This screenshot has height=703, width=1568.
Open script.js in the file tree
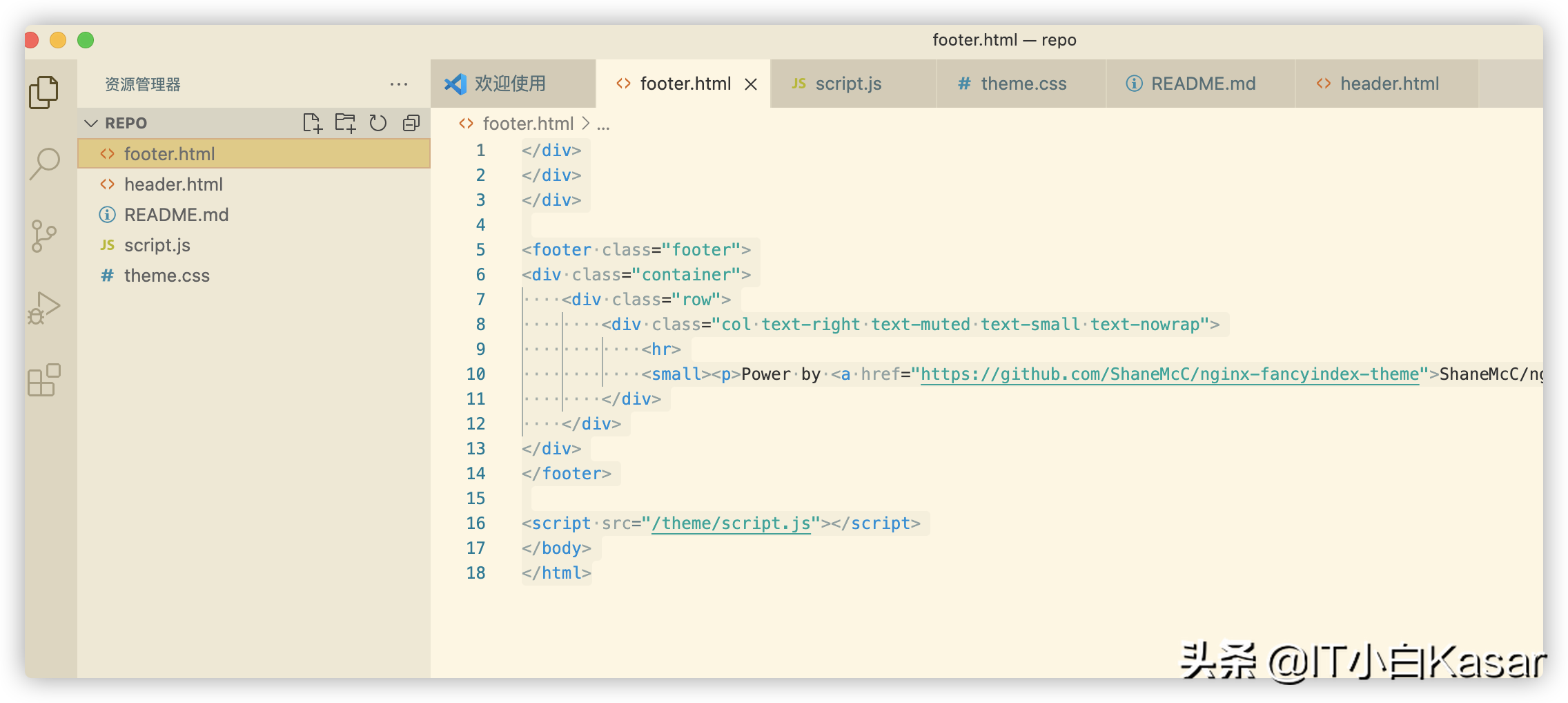(254, 244)
